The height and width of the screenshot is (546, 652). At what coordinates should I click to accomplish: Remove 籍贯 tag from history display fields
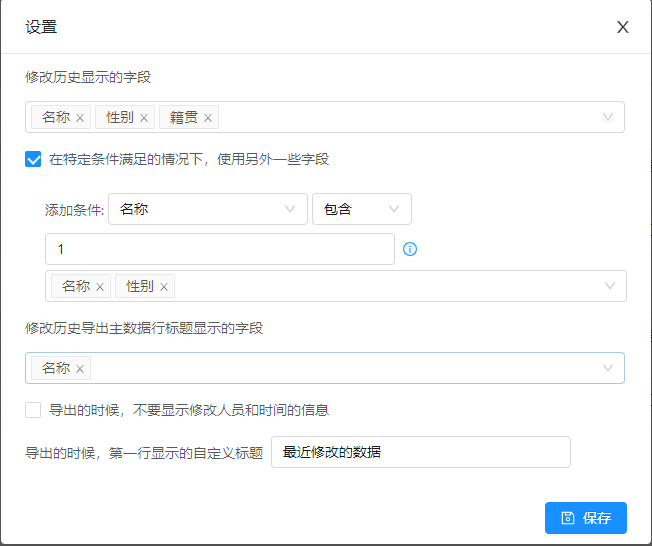pyautogui.click(x=208, y=118)
